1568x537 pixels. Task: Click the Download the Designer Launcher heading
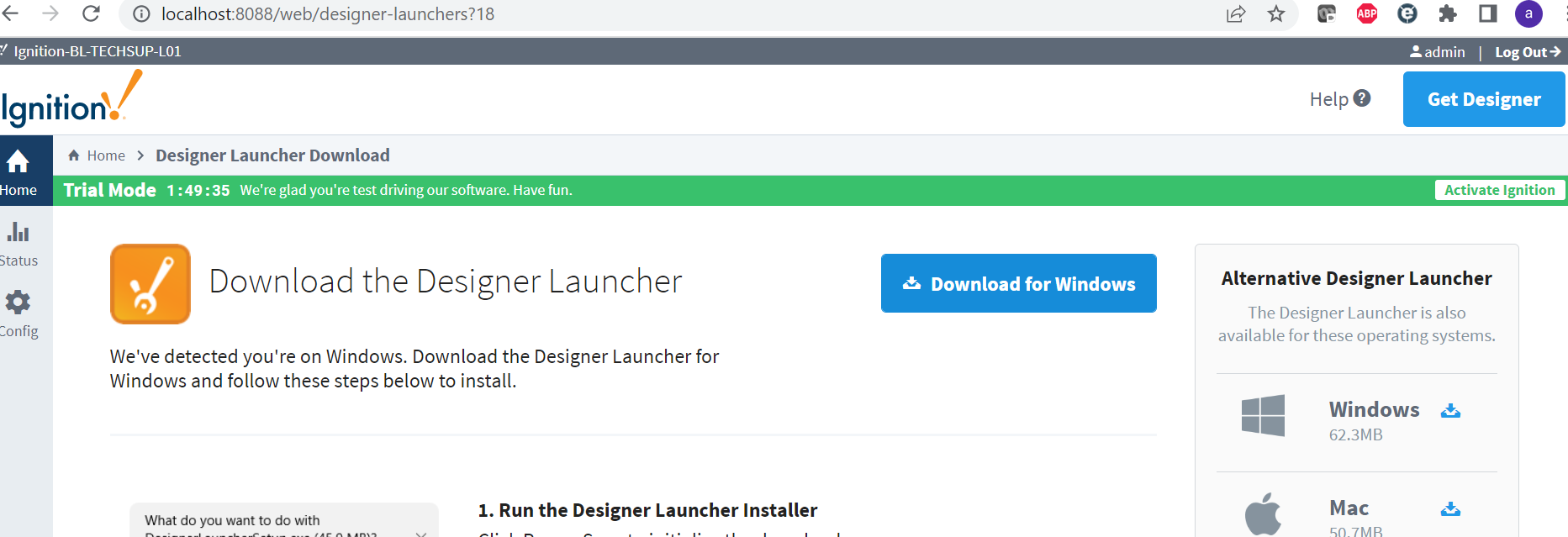446,282
